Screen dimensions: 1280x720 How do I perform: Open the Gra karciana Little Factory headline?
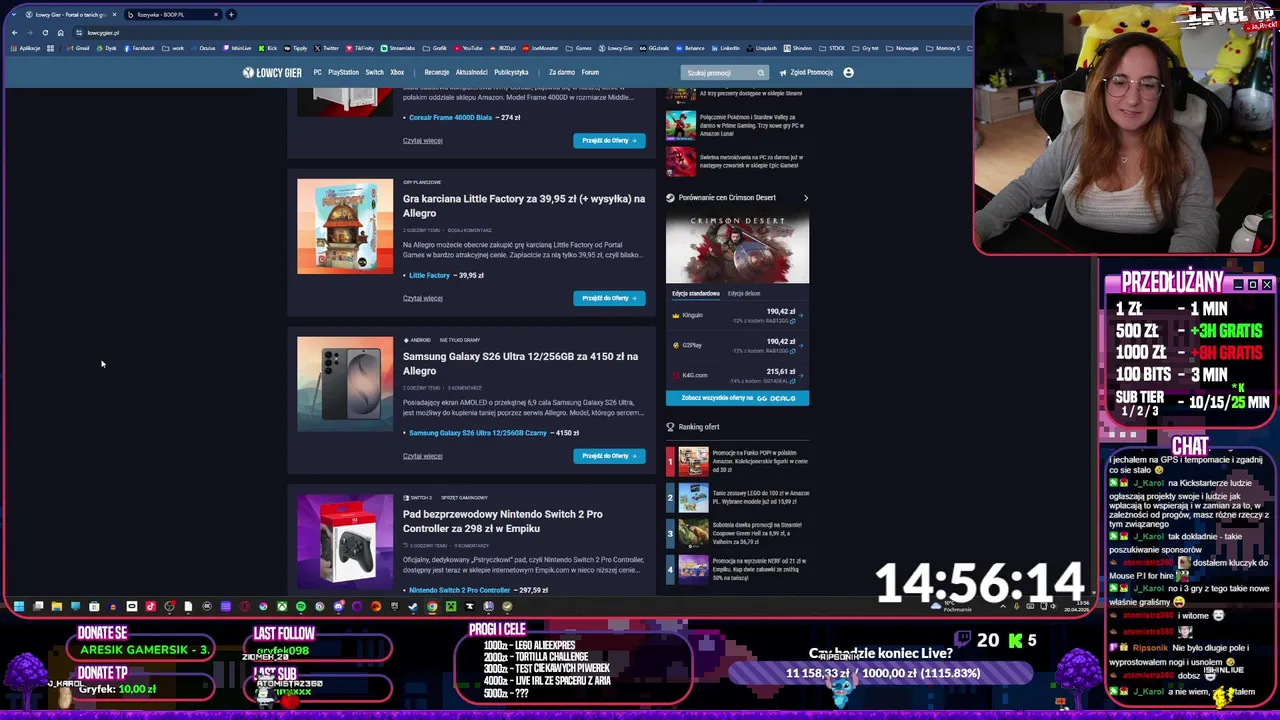[x=523, y=206]
